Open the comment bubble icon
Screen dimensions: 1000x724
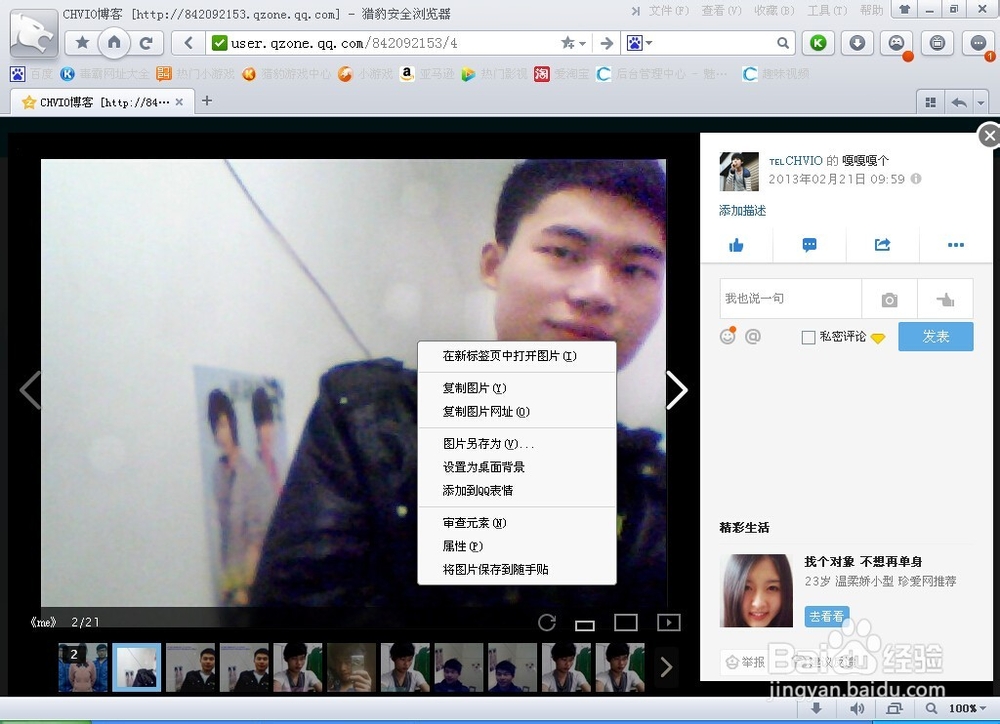pos(809,244)
